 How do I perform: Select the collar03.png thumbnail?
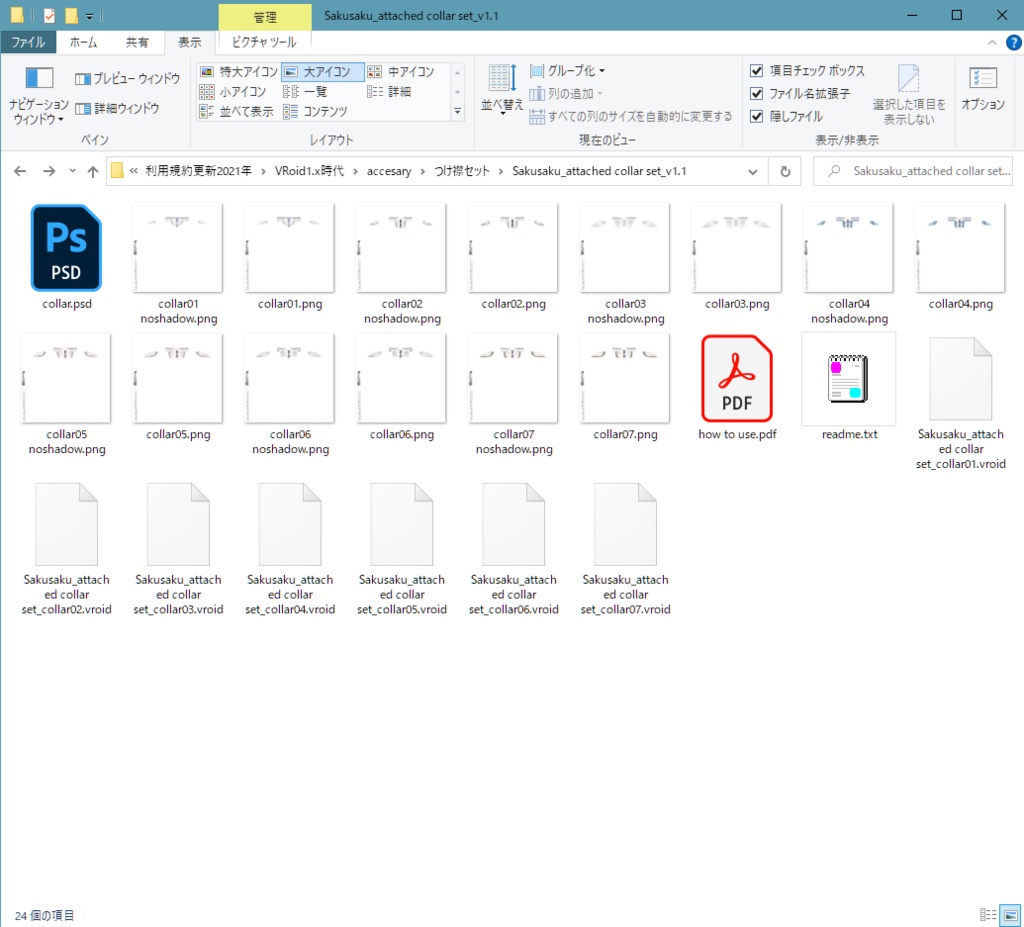(737, 248)
